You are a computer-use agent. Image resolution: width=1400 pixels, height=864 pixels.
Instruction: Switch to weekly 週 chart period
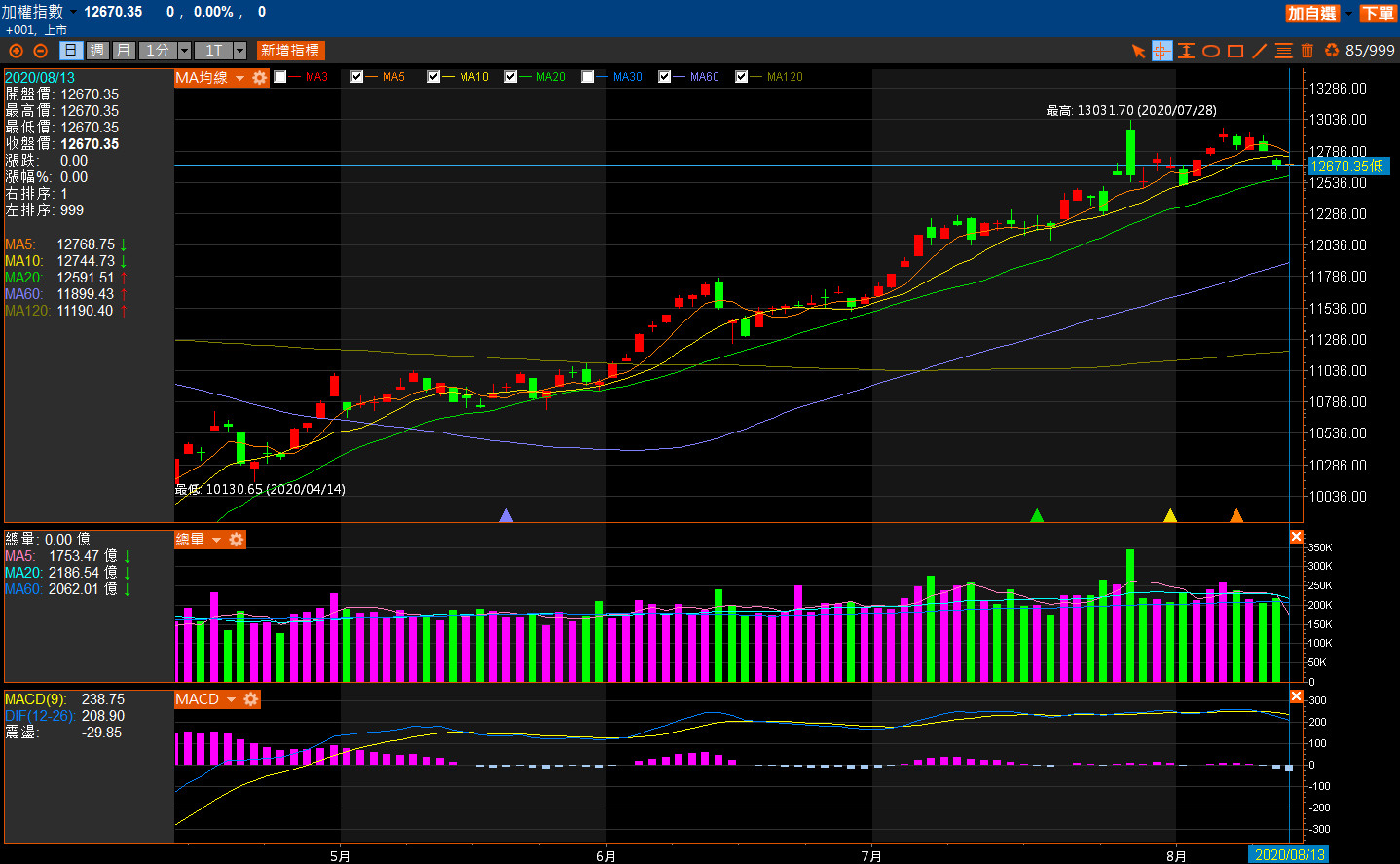coord(96,51)
